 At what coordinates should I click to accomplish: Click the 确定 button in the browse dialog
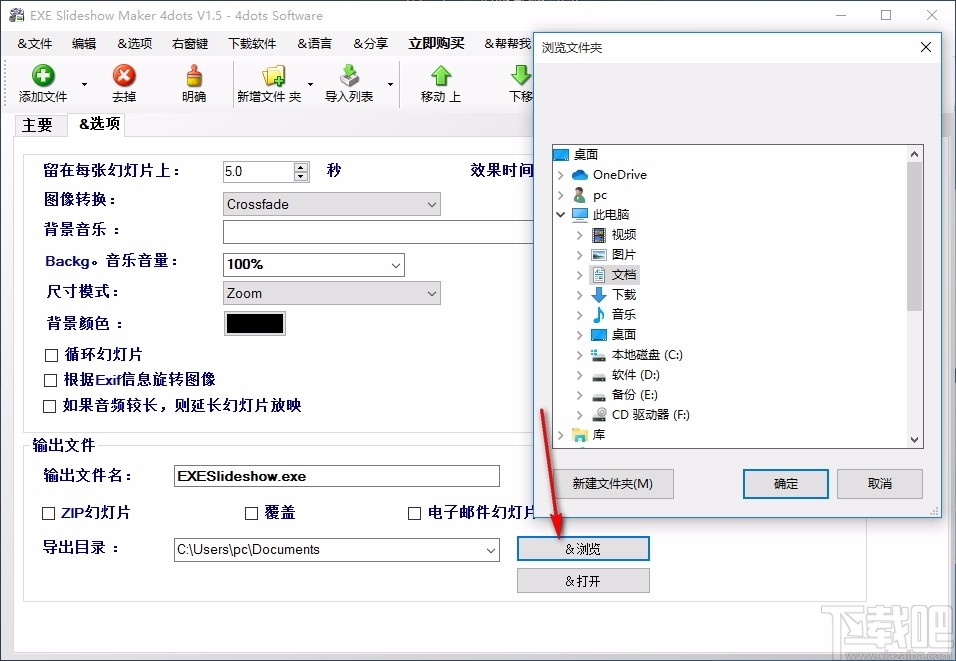point(785,484)
